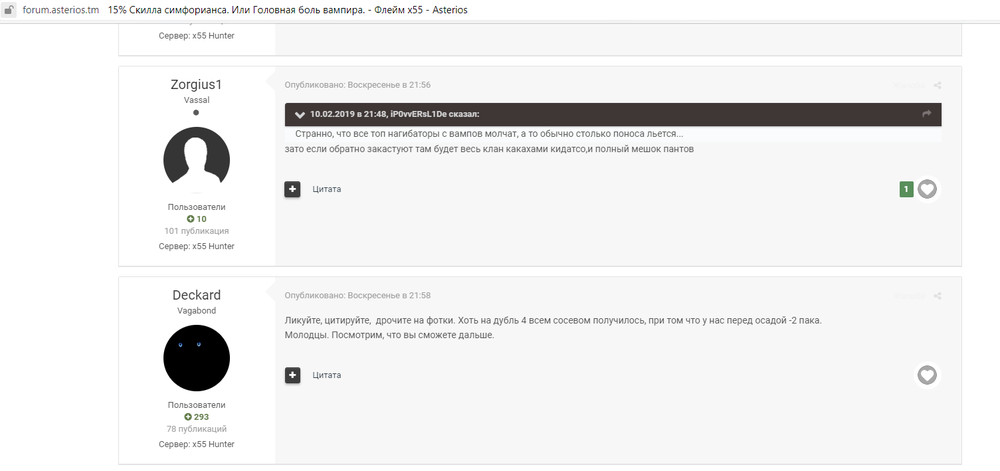Image resolution: width=1000 pixels, height=471 pixels.
Task: Click Deckard Пользователи group label
Action: pyautogui.click(x=196, y=405)
